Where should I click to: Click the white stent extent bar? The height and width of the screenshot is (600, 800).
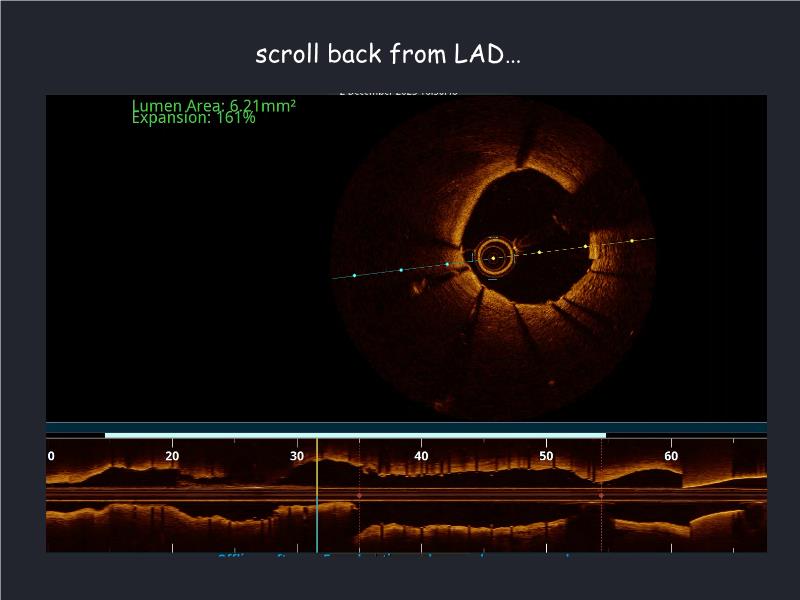coord(355,435)
